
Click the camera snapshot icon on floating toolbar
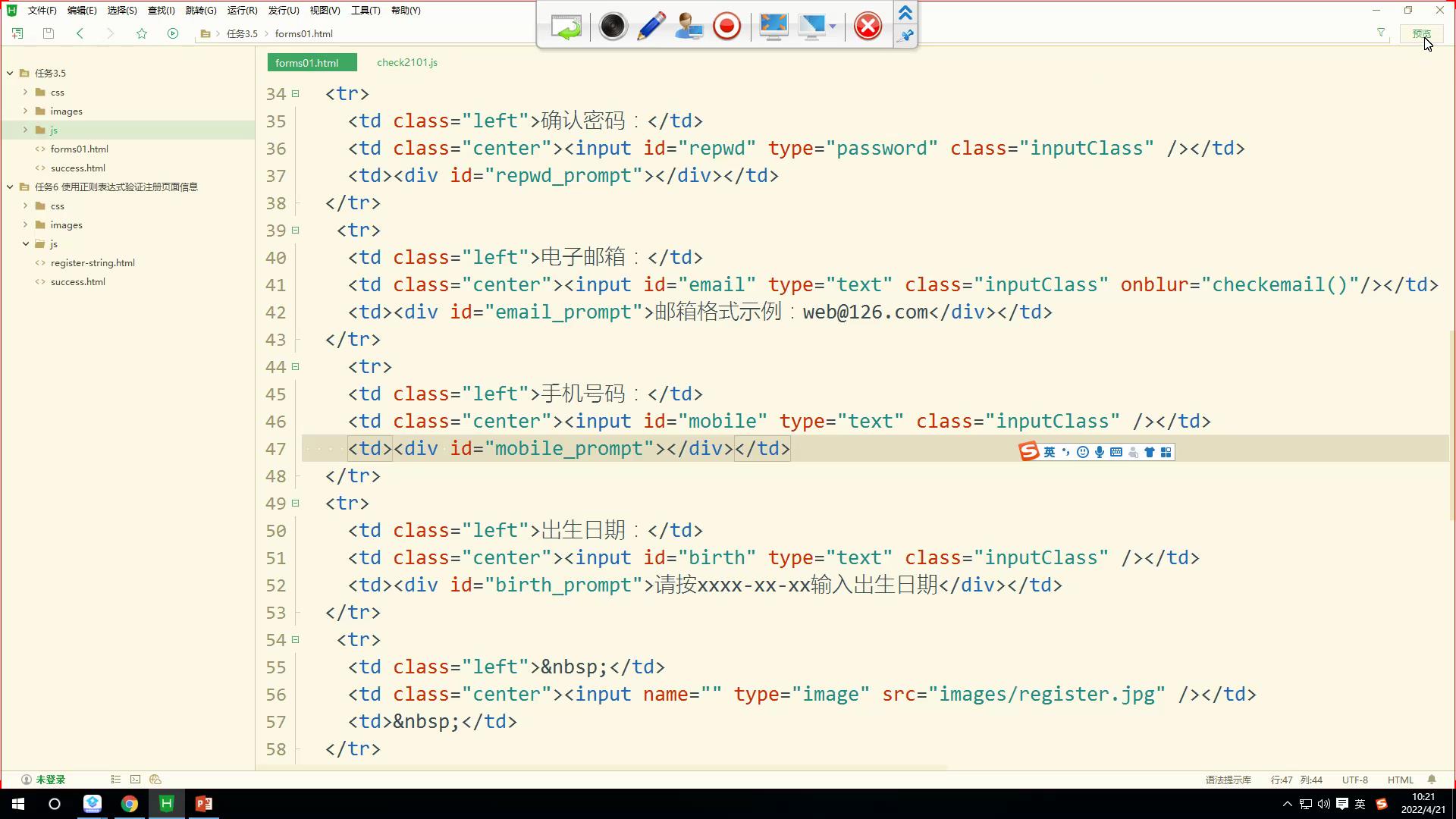coord(612,27)
